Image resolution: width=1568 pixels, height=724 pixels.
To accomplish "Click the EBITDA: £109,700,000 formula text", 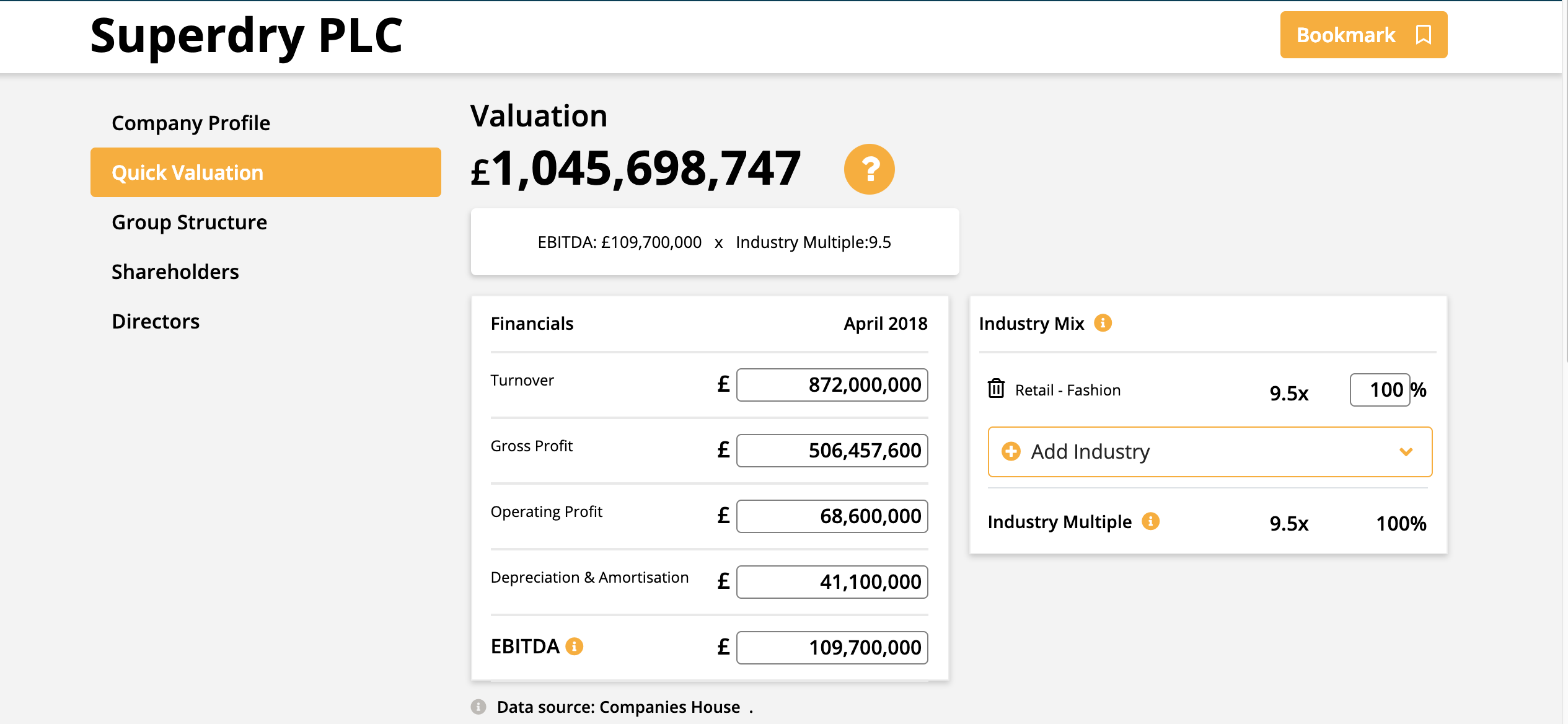I will pos(619,242).
